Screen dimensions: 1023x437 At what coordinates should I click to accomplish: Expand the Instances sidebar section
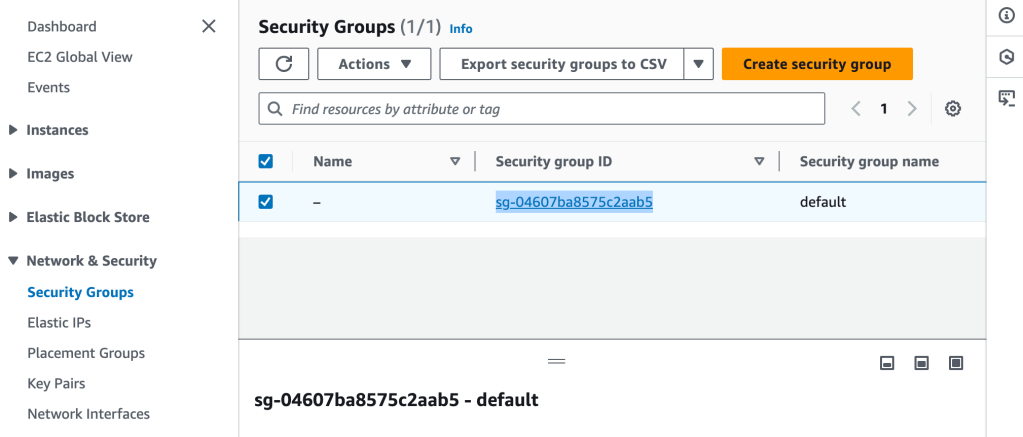(13, 130)
